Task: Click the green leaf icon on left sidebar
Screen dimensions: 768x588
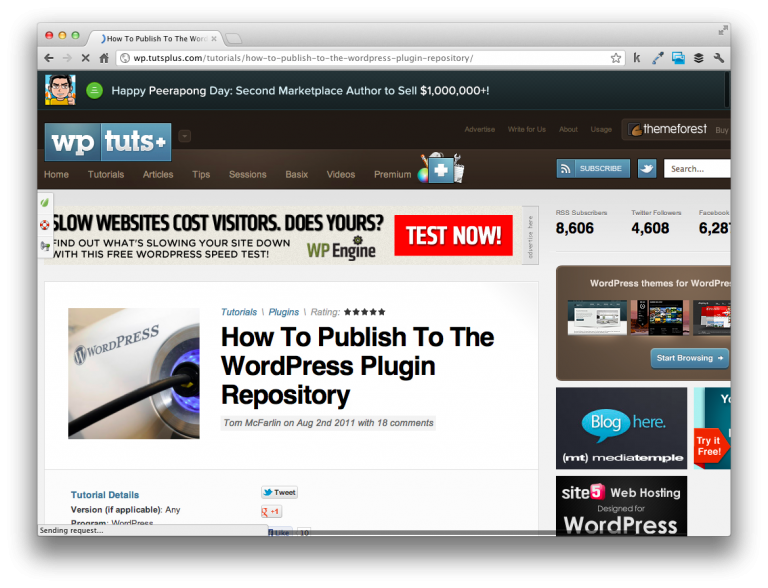Action: 45,202
